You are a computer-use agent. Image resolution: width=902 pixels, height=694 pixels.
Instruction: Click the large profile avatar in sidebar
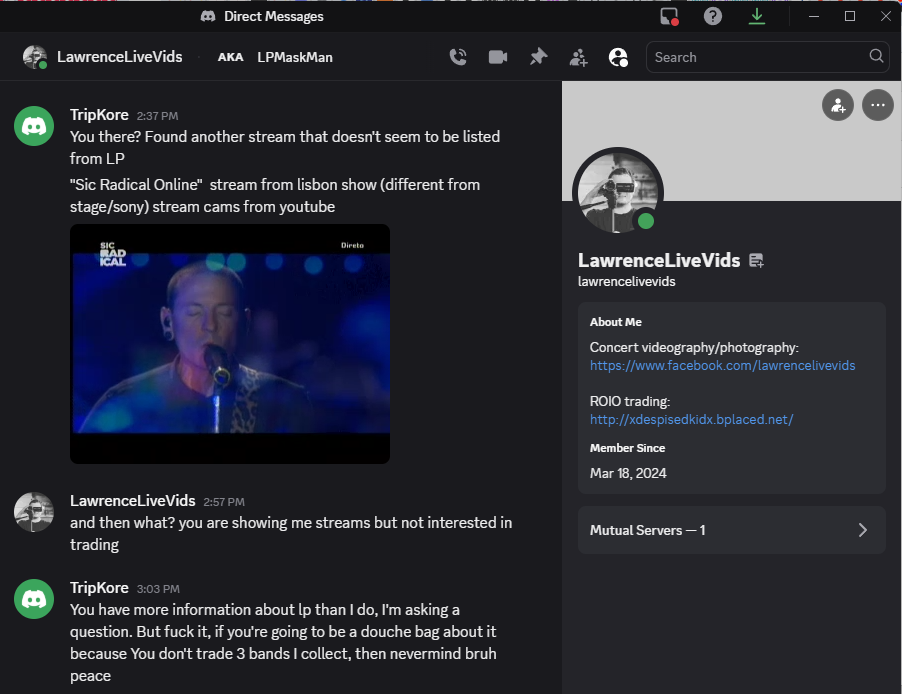coord(617,193)
